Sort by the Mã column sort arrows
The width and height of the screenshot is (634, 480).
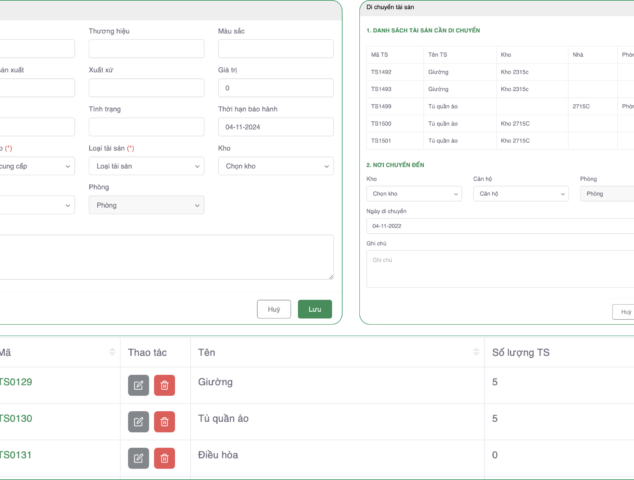[112, 353]
